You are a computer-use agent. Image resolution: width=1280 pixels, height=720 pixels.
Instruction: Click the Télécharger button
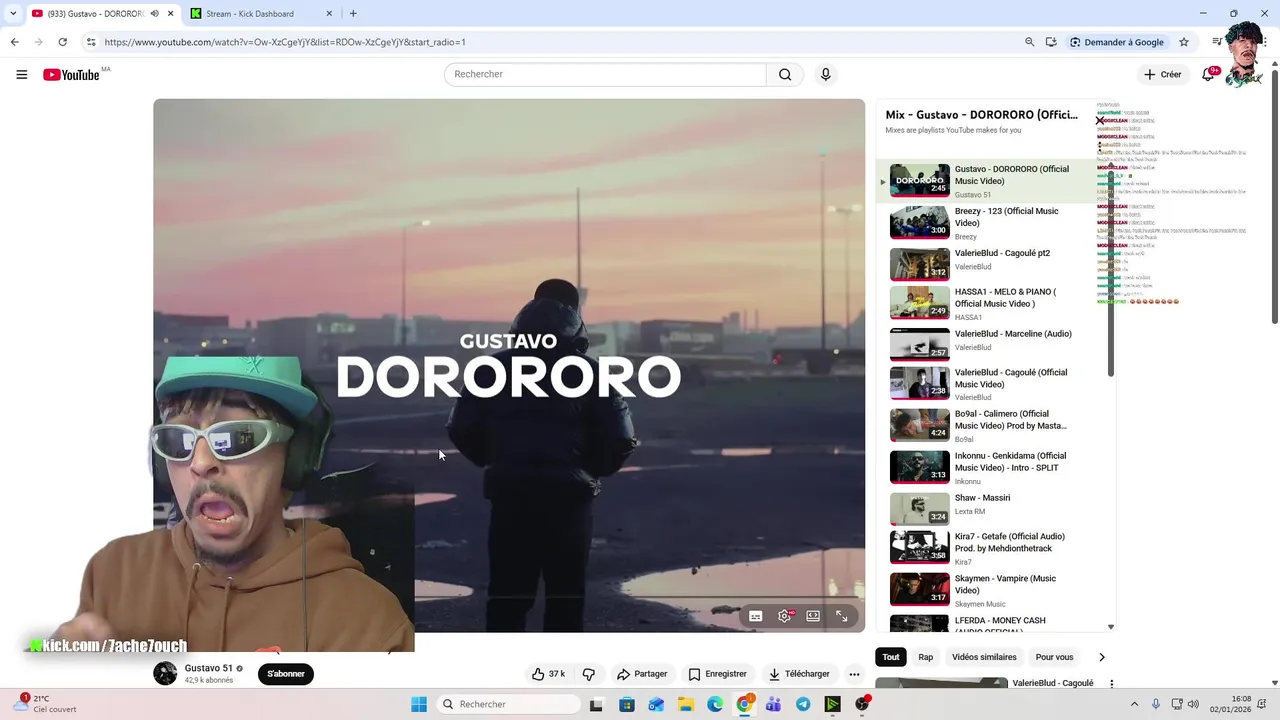799,674
